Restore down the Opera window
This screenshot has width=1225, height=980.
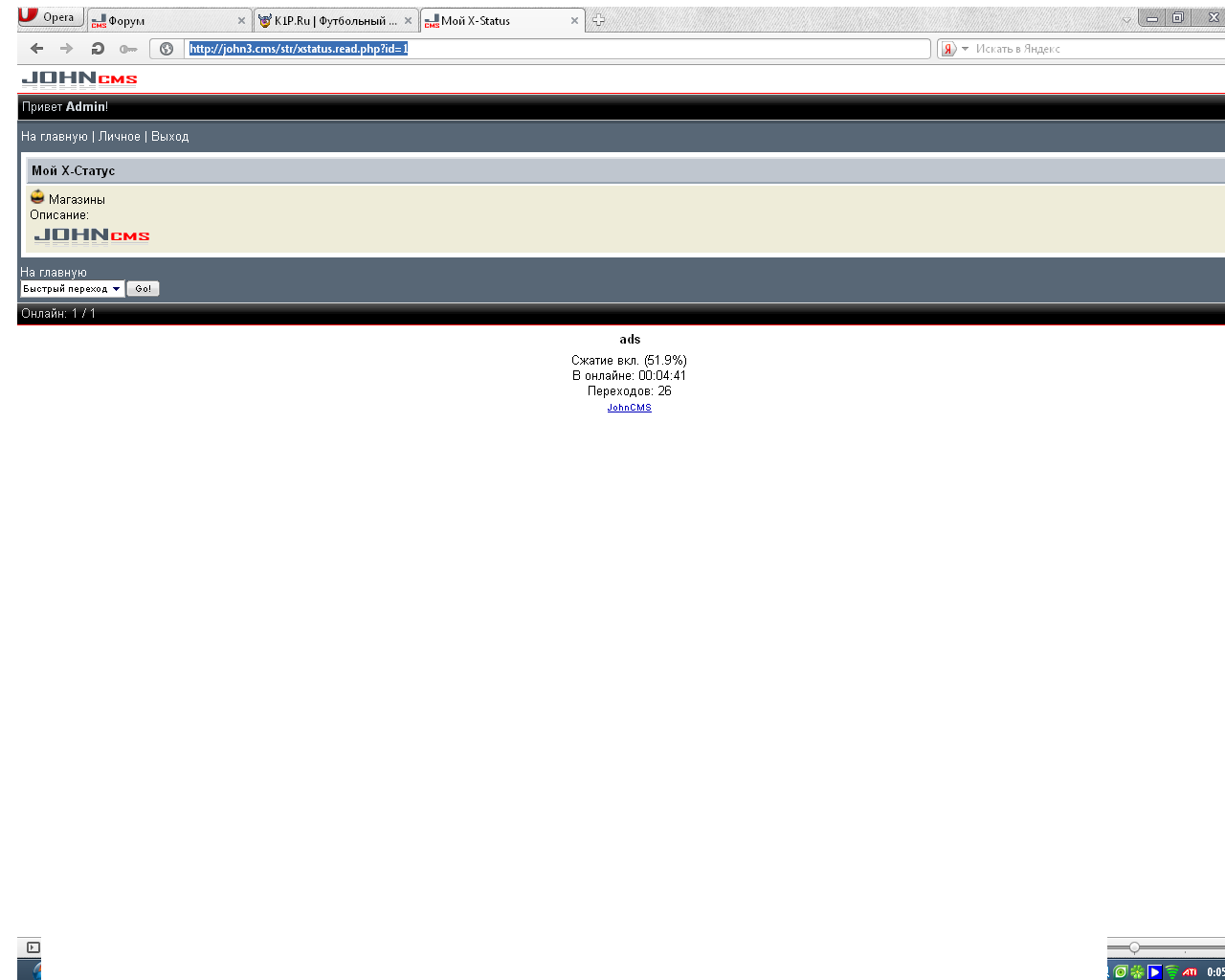(1178, 17)
